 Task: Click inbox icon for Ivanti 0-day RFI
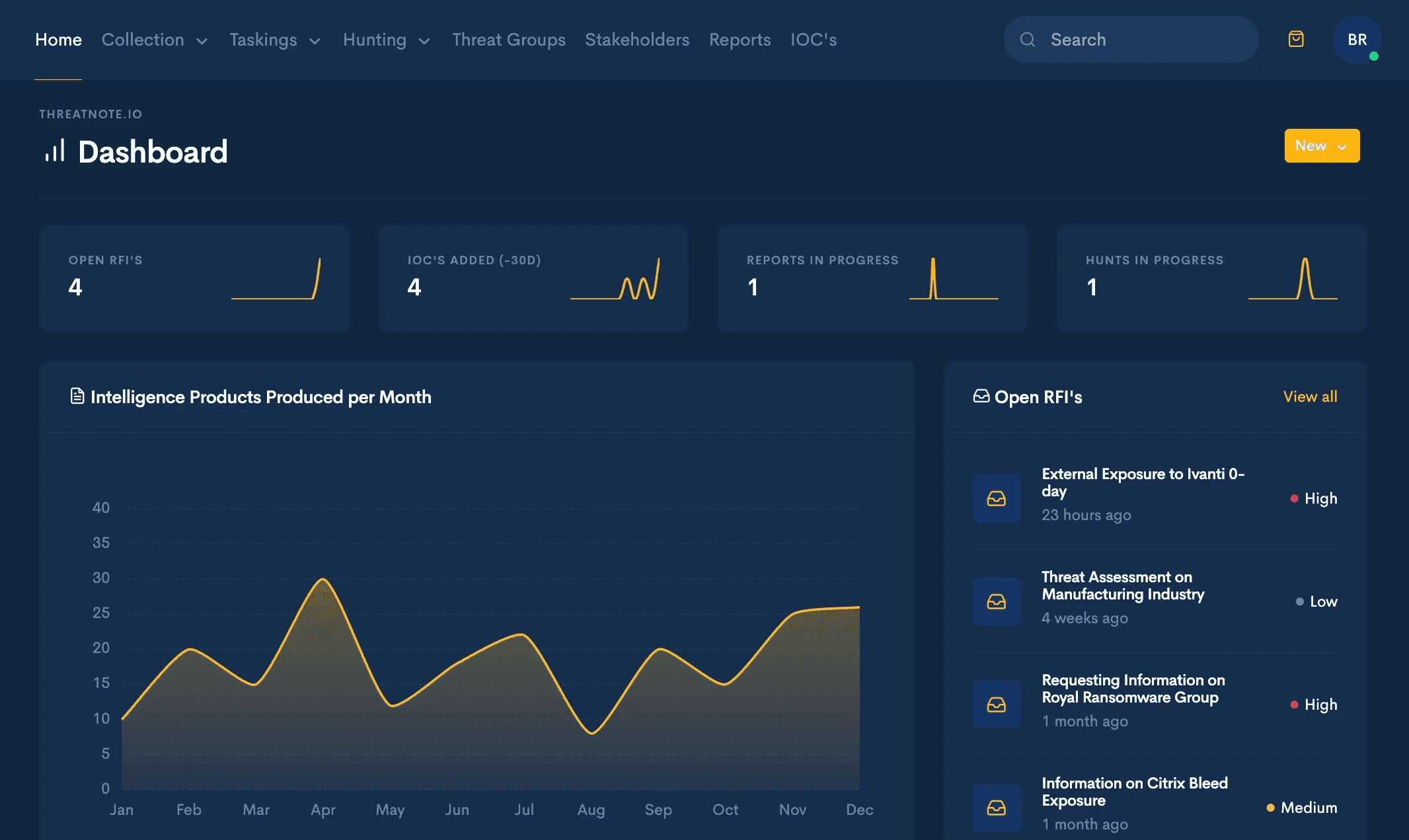coord(997,498)
